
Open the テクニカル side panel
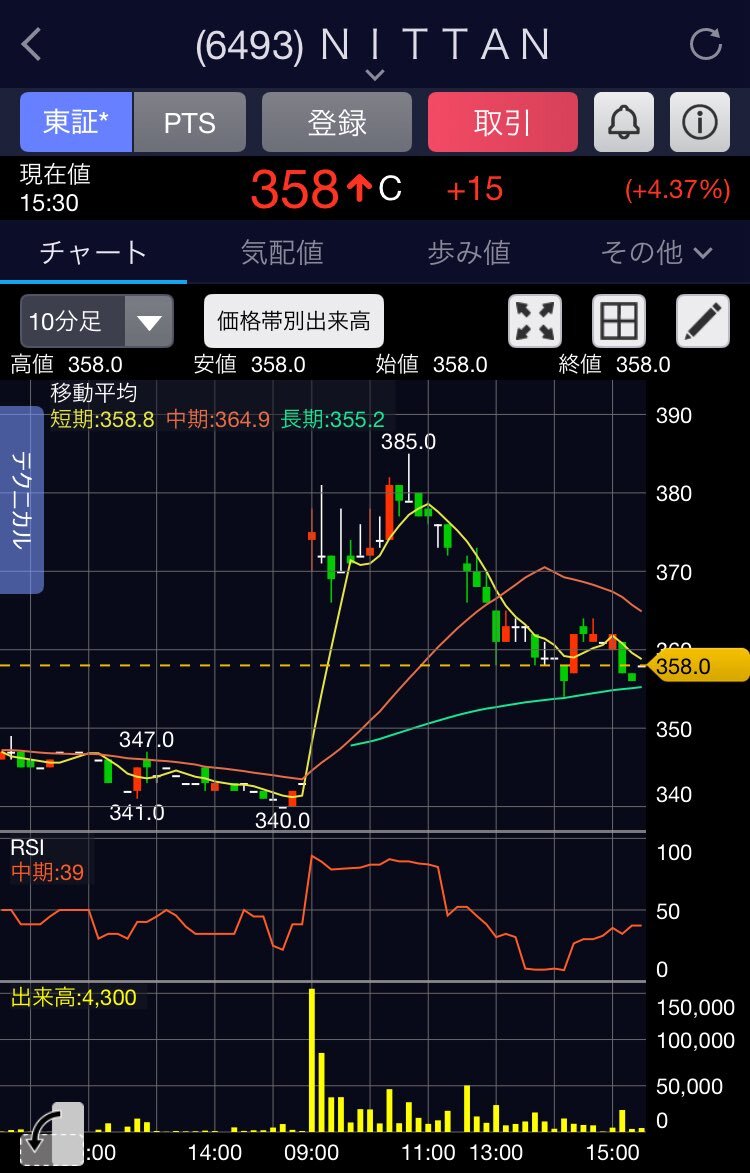point(22,499)
